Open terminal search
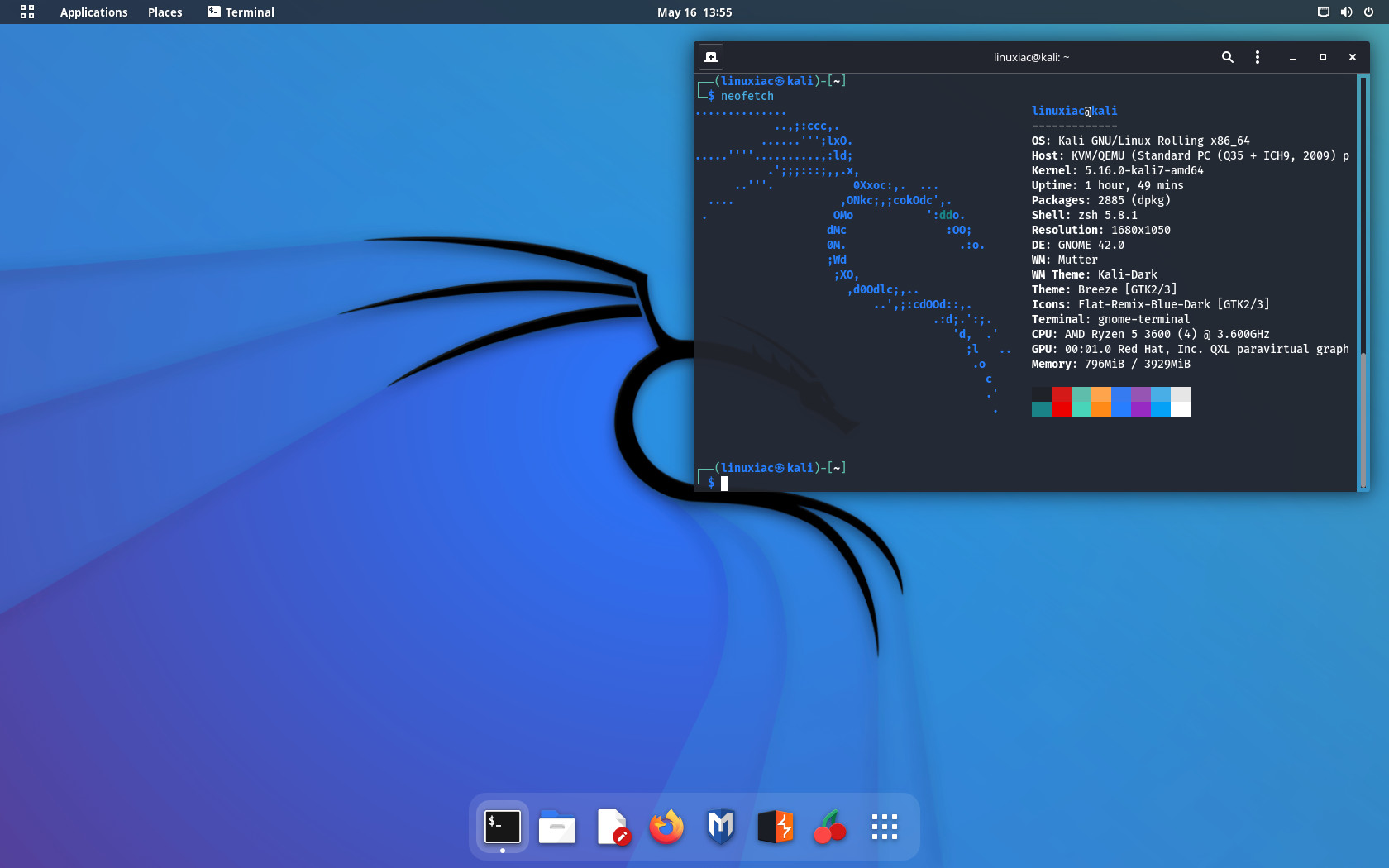Image resolution: width=1389 pixels, height=868 pixels. pos(1228,57)
